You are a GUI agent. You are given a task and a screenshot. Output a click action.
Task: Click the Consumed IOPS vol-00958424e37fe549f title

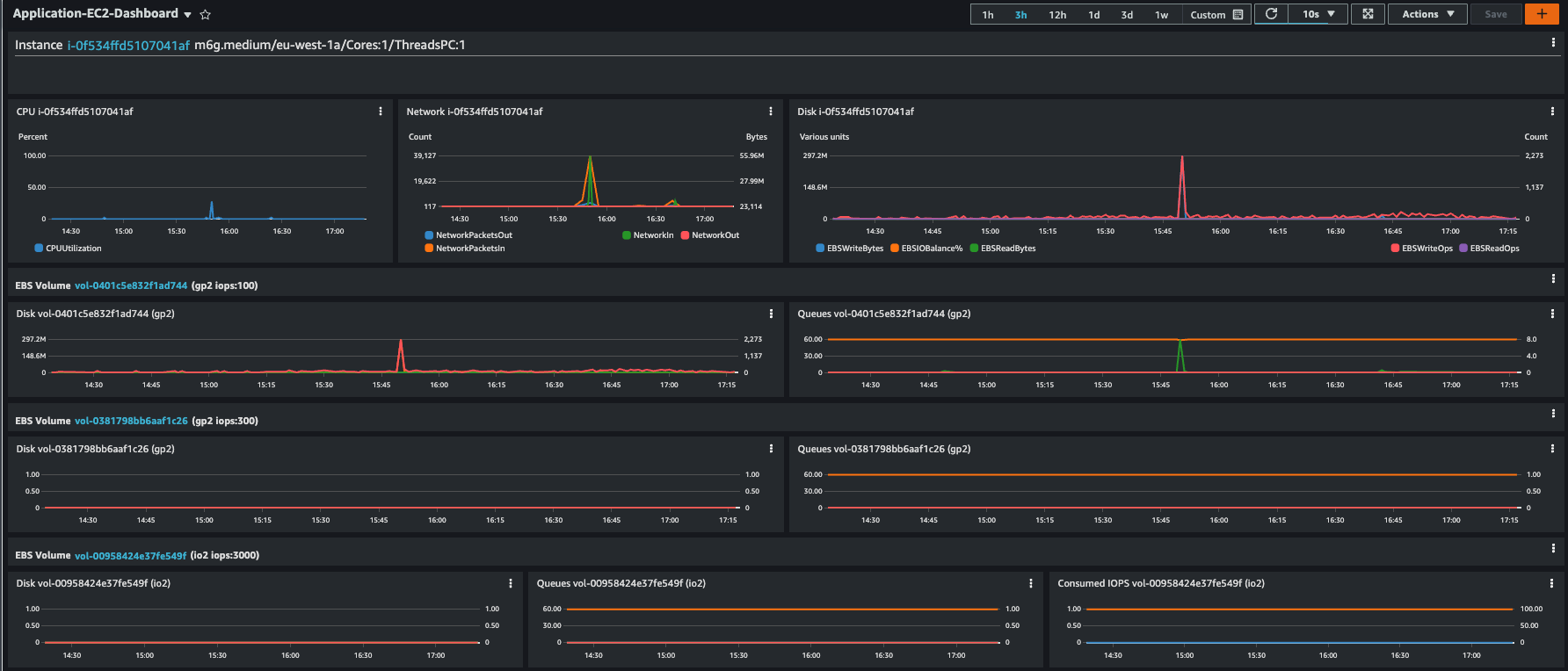tap(1161, 583)
